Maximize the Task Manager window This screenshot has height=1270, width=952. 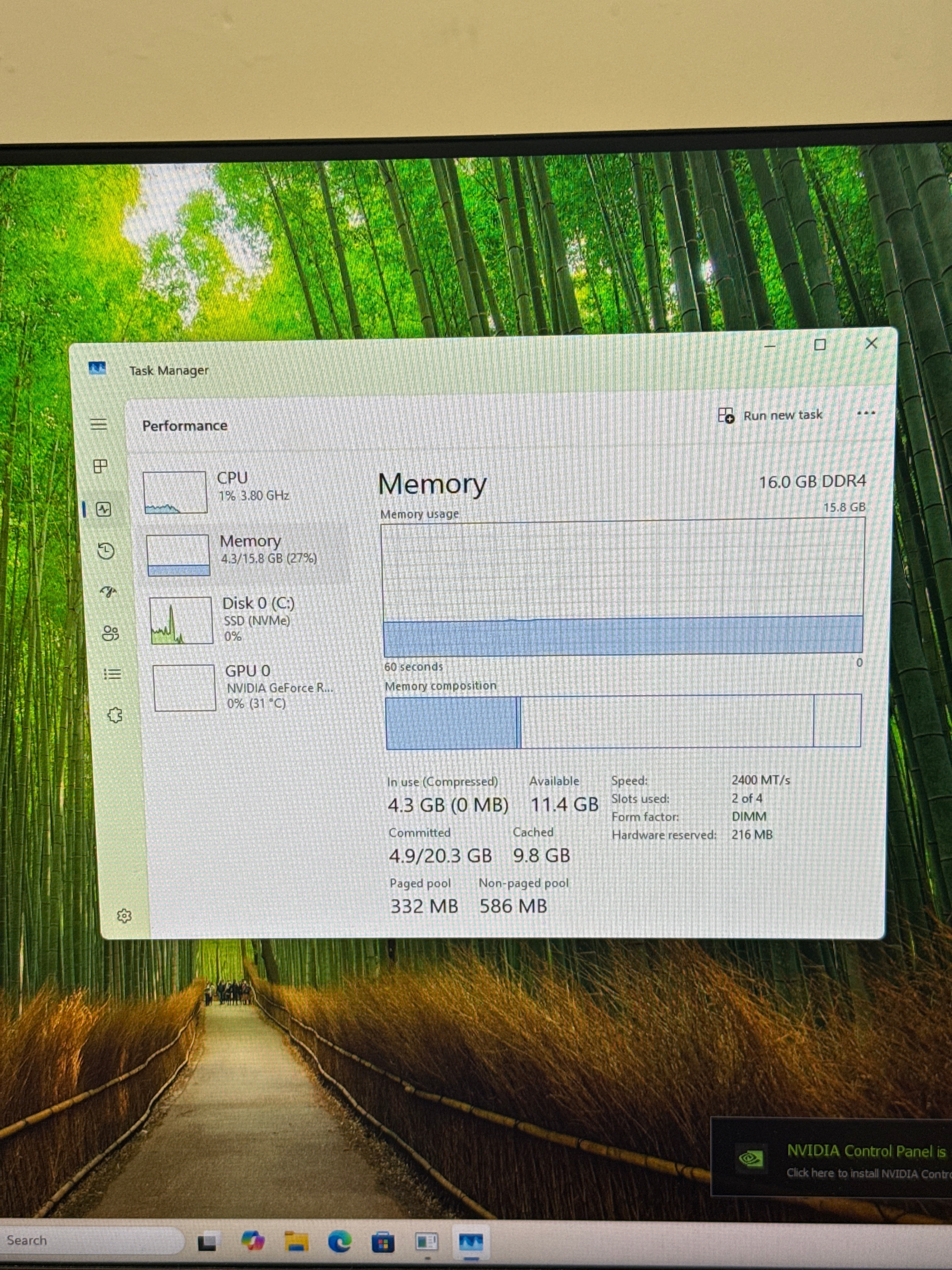click(x=820, y=345)
